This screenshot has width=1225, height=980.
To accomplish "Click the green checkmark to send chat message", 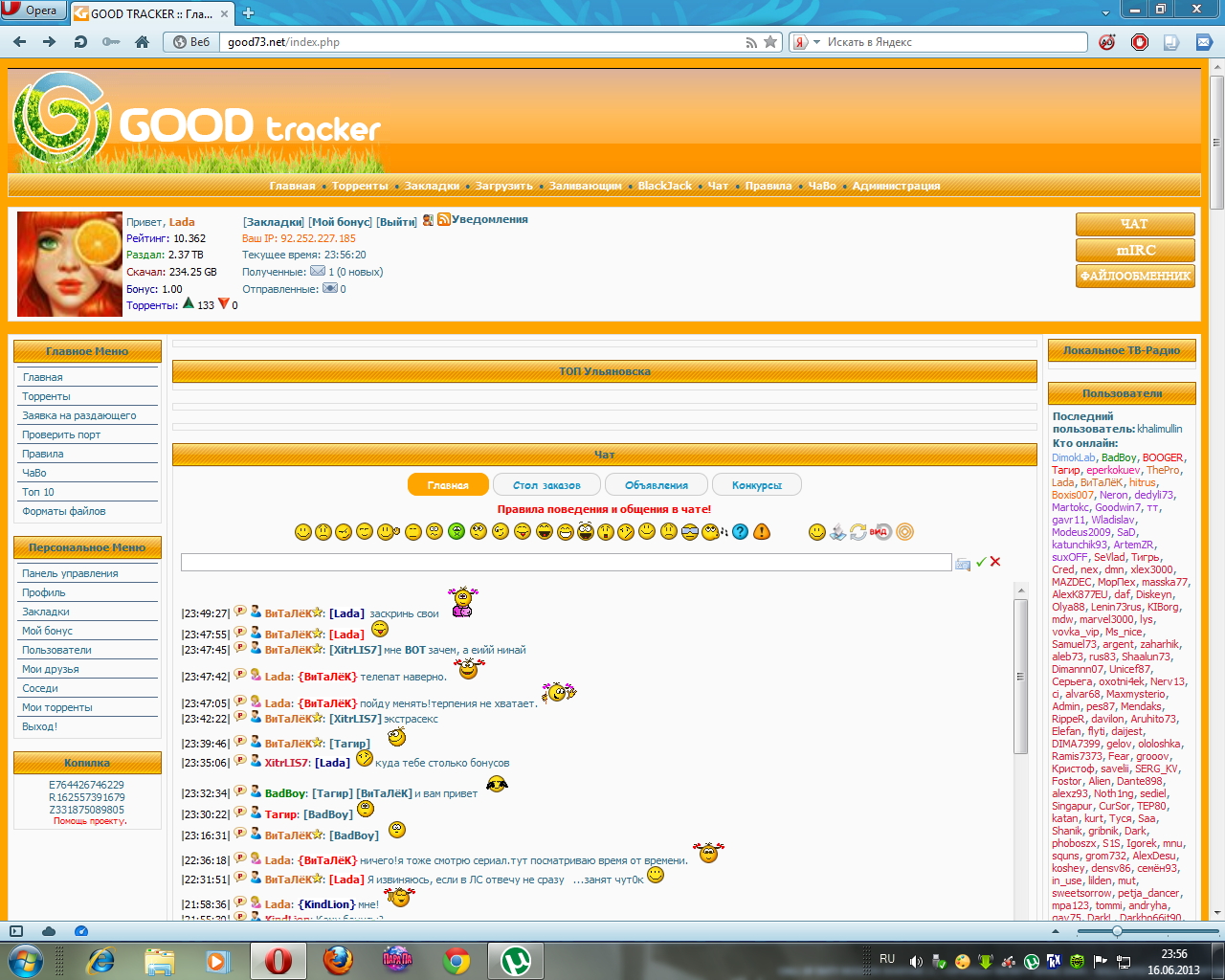I will point(981,563).
